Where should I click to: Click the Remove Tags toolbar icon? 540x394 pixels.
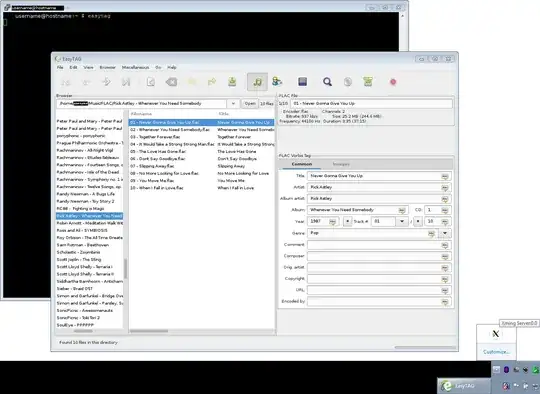coord(171,82)
